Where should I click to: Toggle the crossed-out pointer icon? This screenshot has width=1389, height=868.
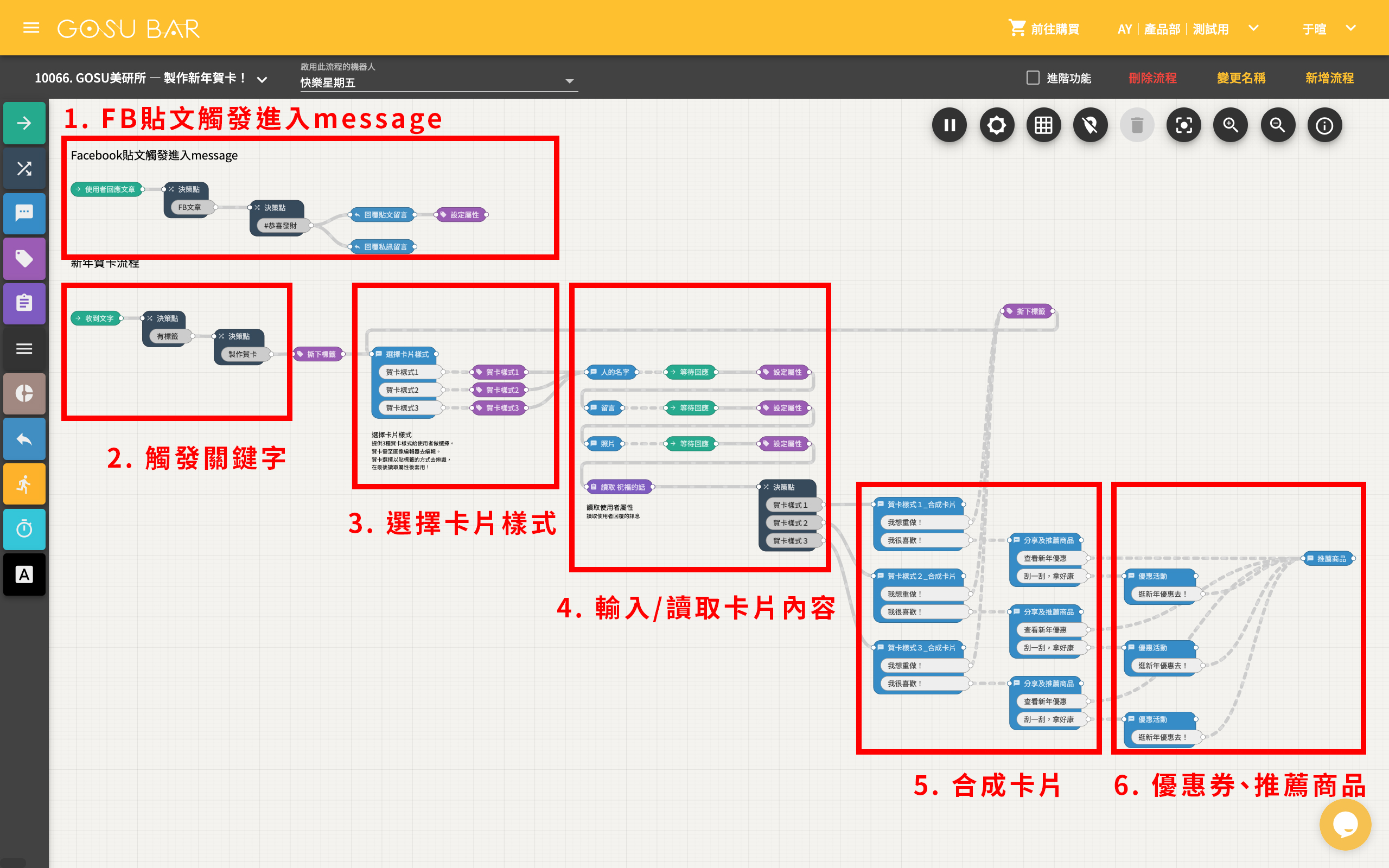point(1090,125)
